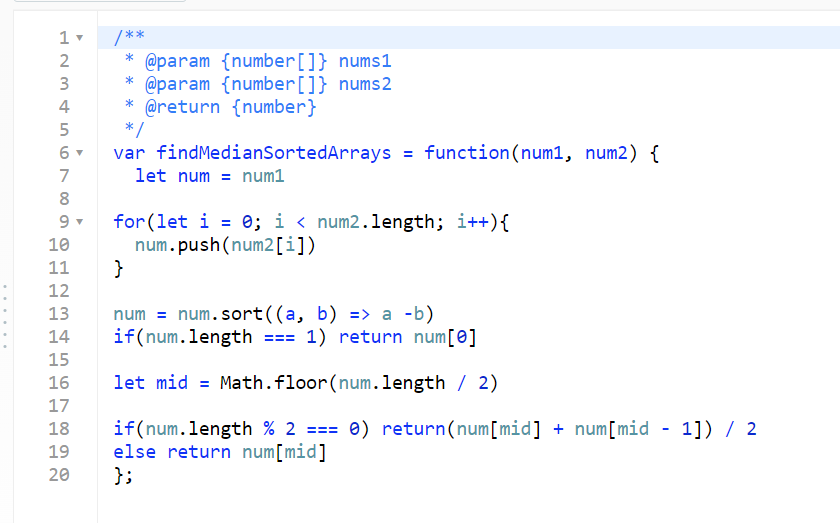
Task: Click 'let num = num1' on line 7
Action: click(x=209, y=176)
